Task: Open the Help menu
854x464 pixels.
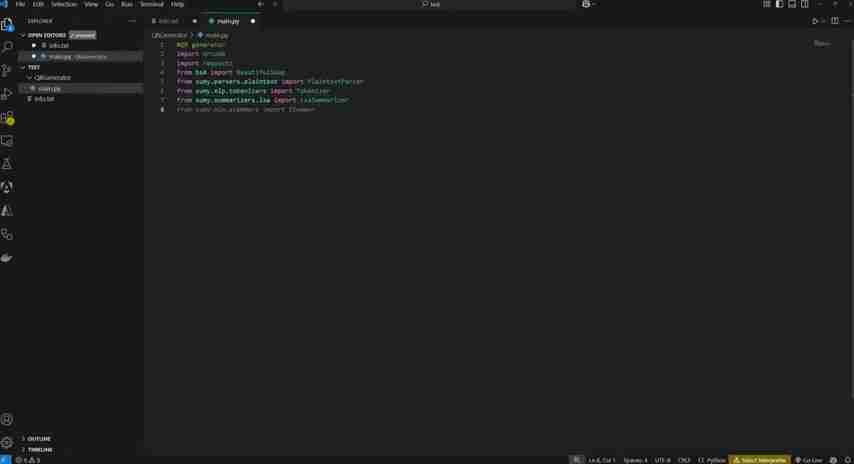Action: 177,4
